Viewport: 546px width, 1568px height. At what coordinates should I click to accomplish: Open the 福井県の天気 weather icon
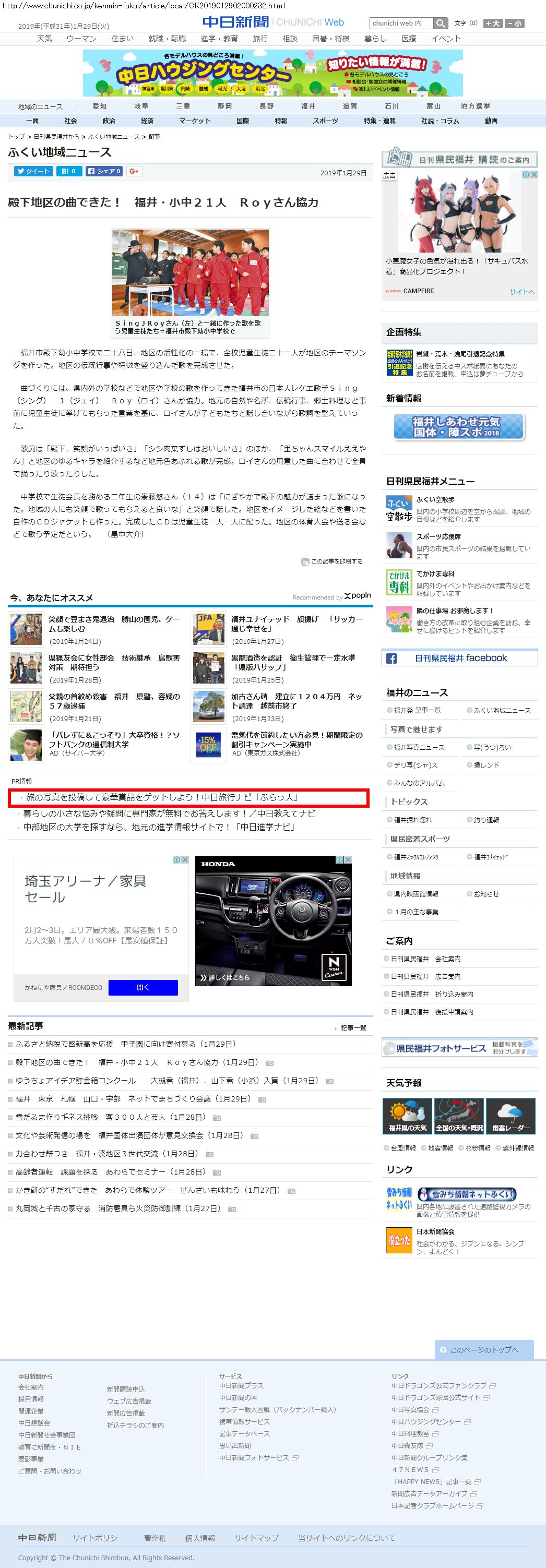tap(407, 1116)
